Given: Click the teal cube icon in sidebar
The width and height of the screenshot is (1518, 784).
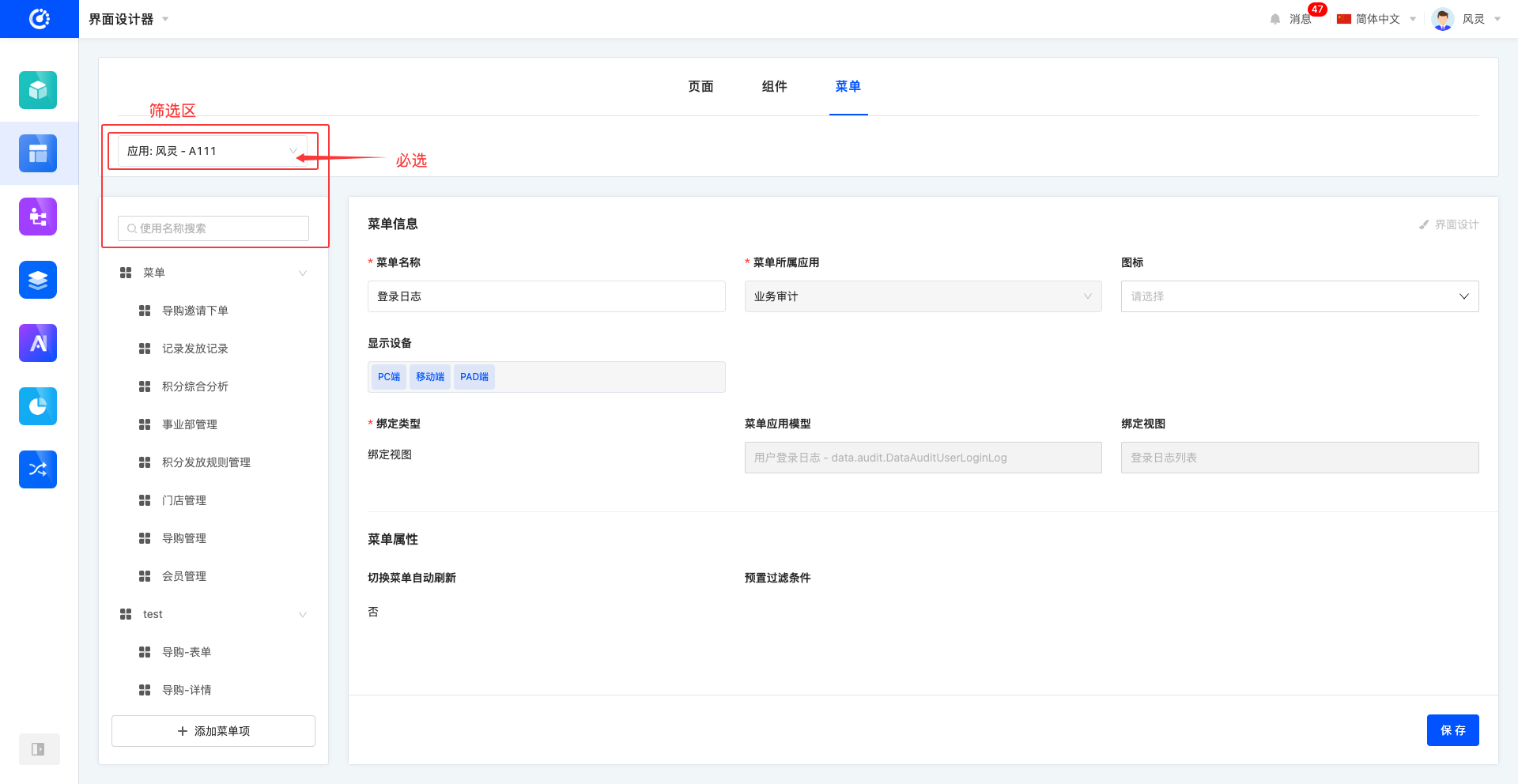Looking at the screenshot, I should (38, 90).
